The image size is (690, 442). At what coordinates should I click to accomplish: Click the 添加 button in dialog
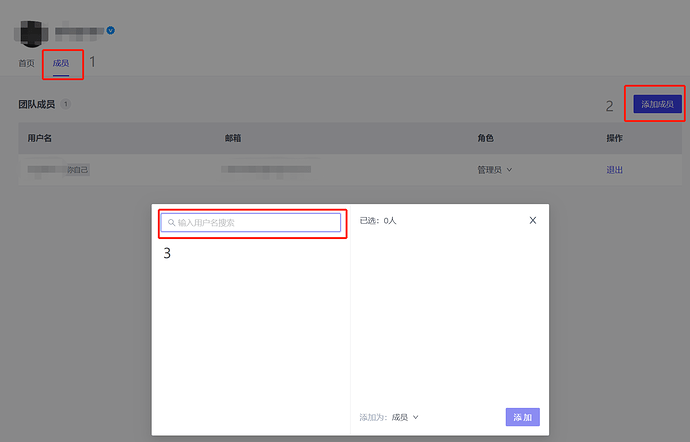(x=522, y=417)
